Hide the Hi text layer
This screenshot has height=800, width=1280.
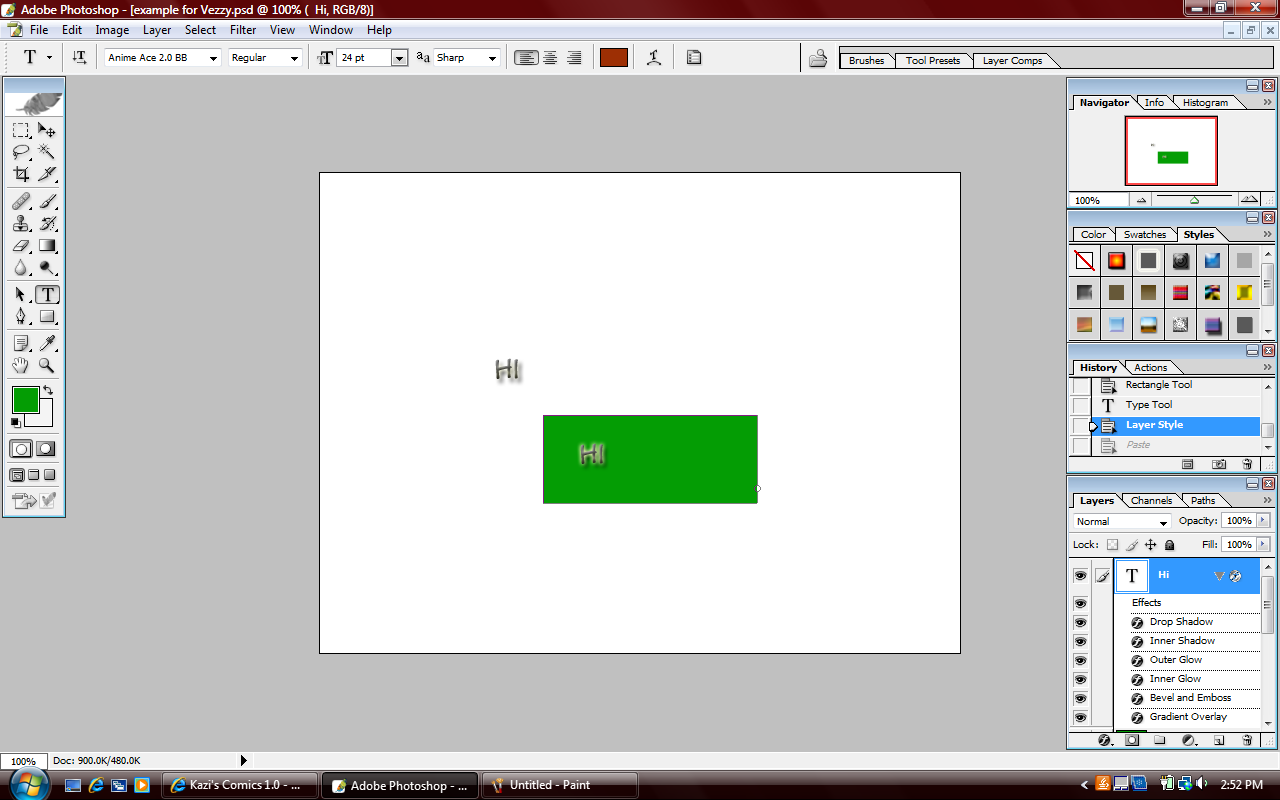coord(1080,575)
